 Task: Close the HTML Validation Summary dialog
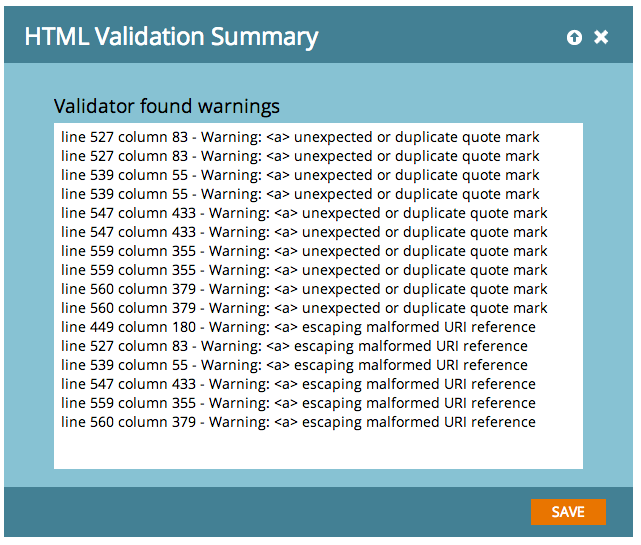[x=601, y=37]
